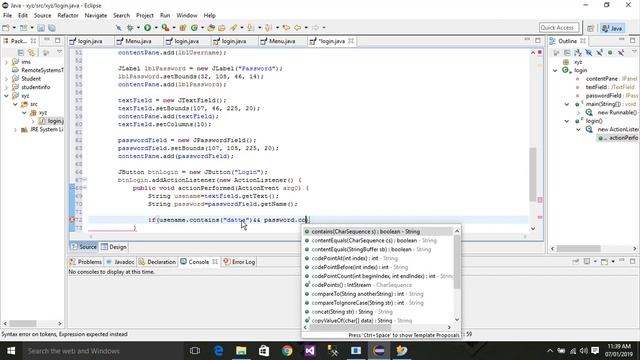The height and width of the screenshot is (360, 640).
Task: Switch to the Design editor tab
Action: (x=114, y=247)
